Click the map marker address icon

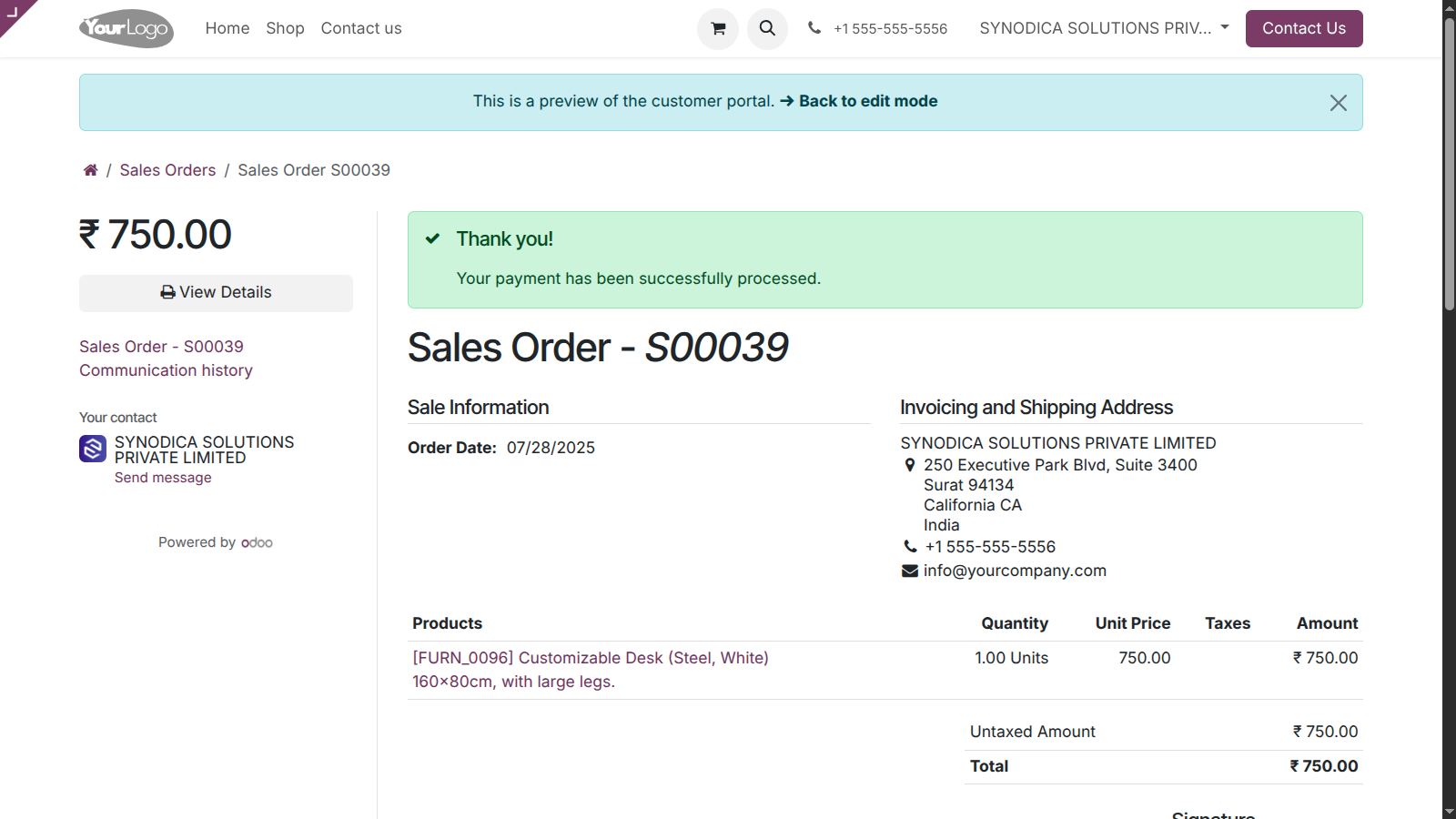click(x=909, y=465)
